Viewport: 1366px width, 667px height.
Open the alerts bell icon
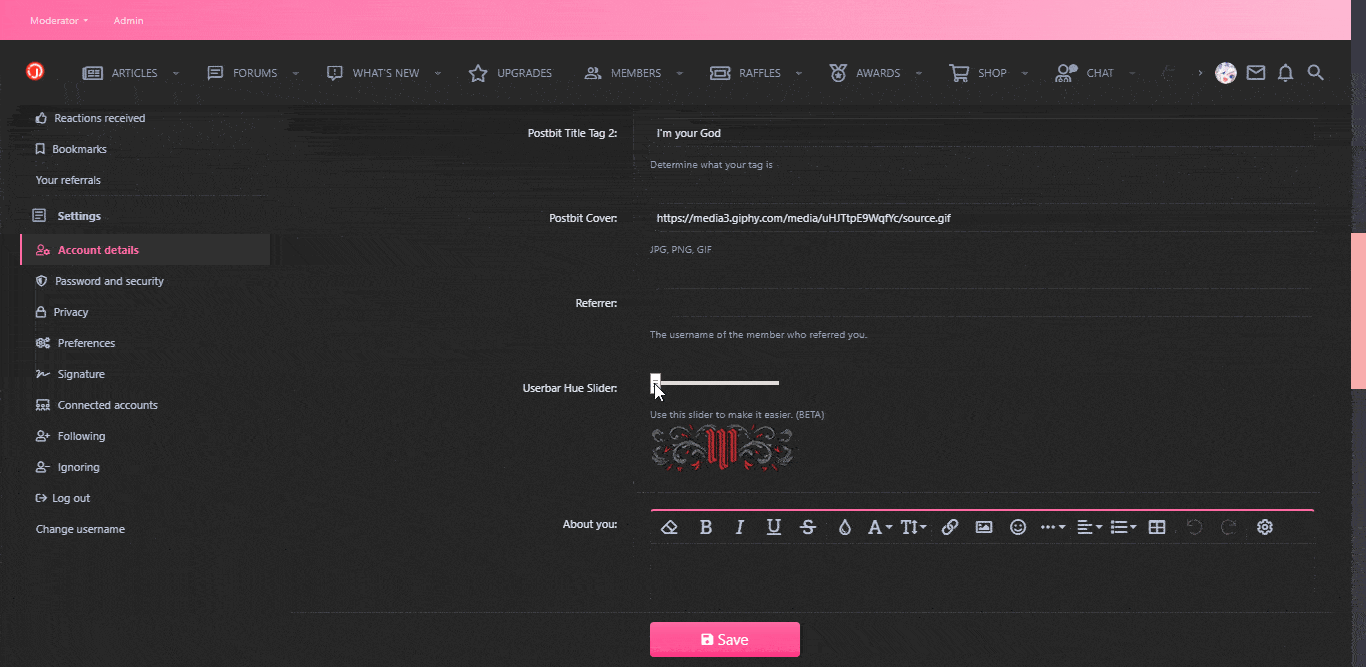pos(1286,73)
